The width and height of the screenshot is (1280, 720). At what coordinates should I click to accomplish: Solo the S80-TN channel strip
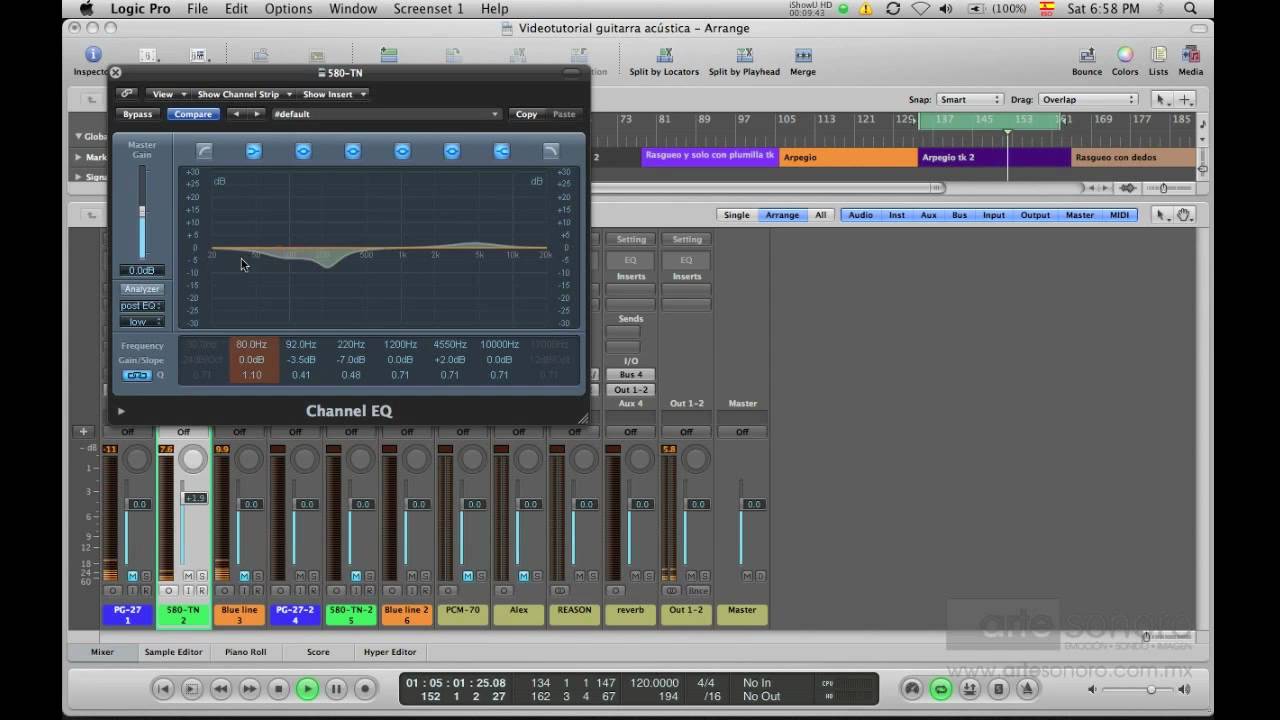(x=202, y=576)
